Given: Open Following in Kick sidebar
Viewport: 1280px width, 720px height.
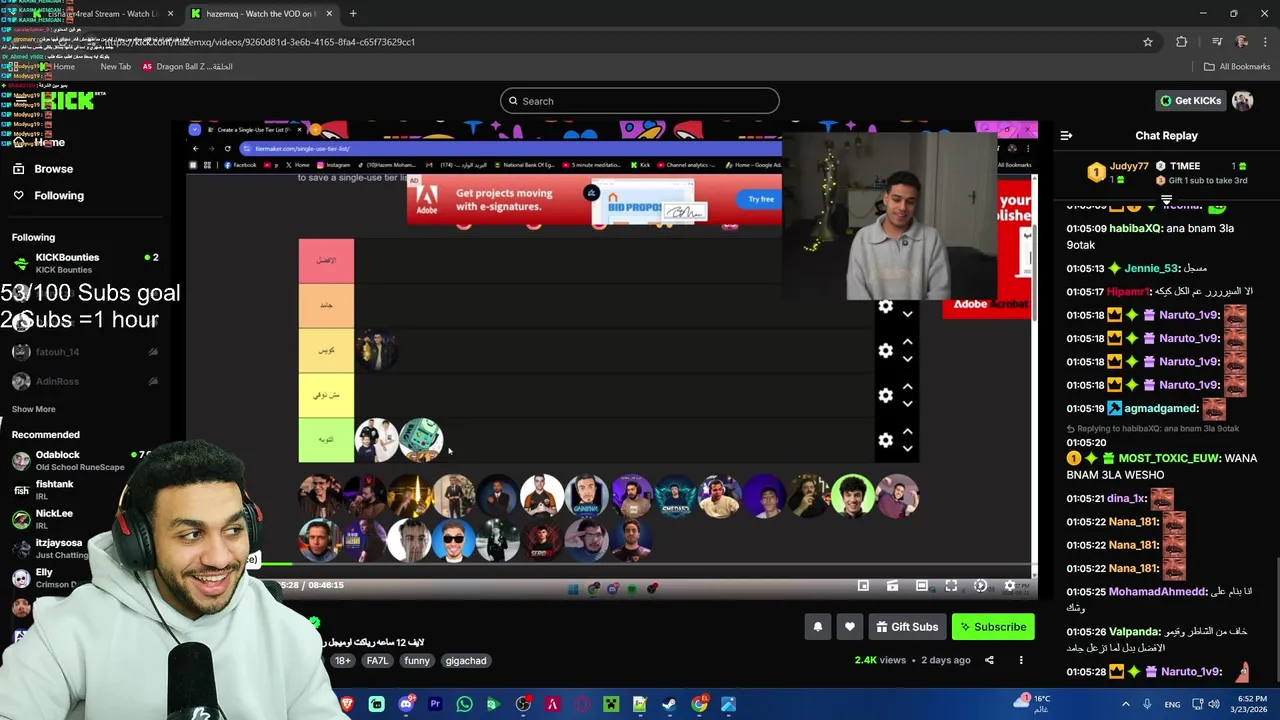Looking at the screenshot, I should point(58,196).
